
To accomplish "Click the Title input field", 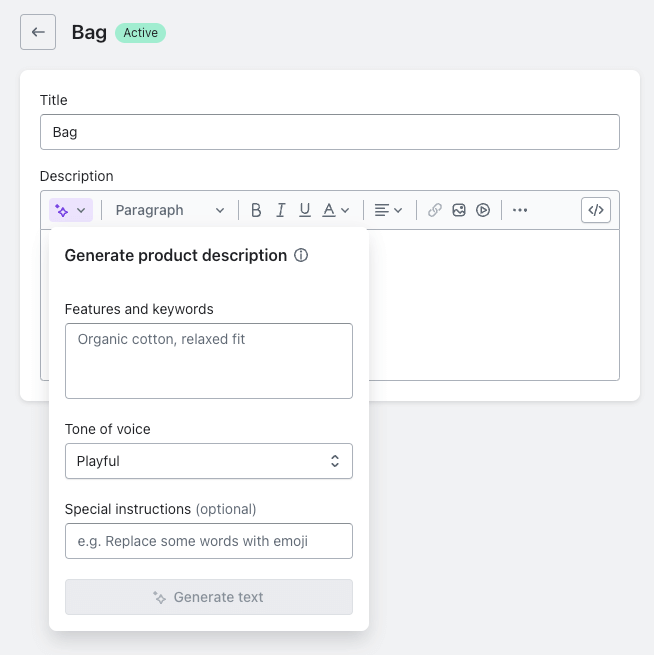I will (330, 132).
